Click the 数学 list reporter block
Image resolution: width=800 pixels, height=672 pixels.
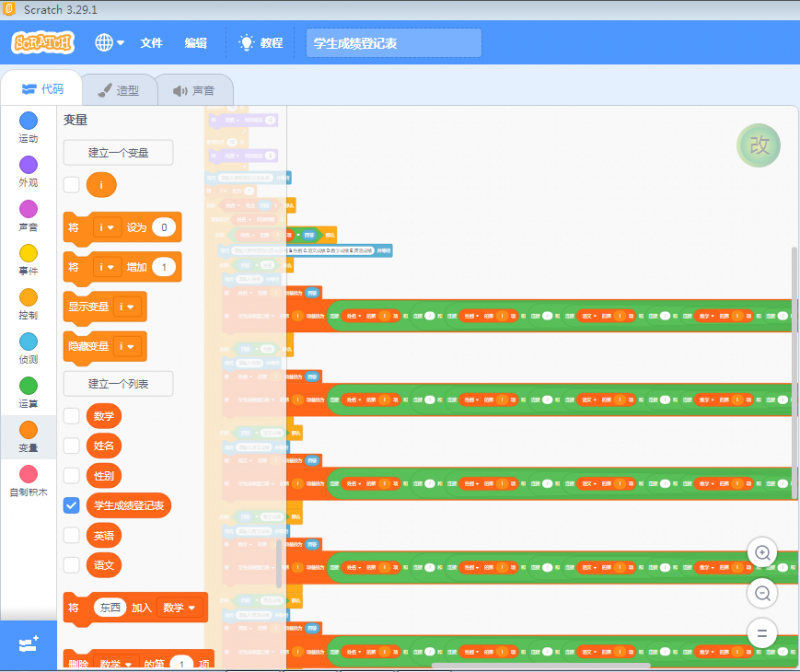tap(104, 416)
